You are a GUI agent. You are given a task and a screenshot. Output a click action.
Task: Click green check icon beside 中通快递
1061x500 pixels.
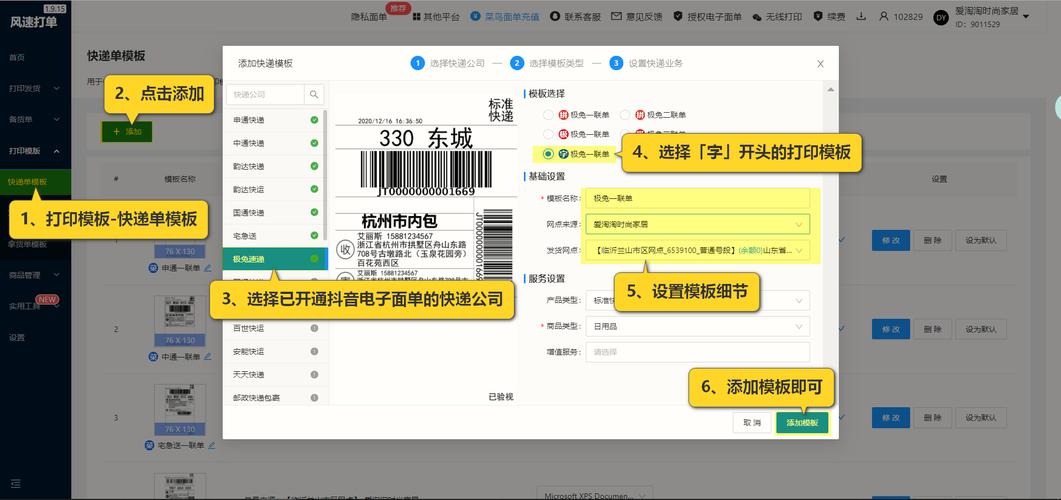click(x=314, y=143)
